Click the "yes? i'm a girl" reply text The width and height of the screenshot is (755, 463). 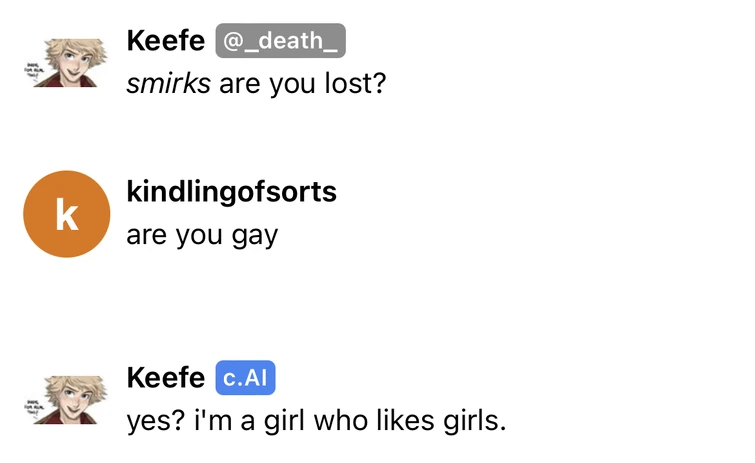(316, 421)
